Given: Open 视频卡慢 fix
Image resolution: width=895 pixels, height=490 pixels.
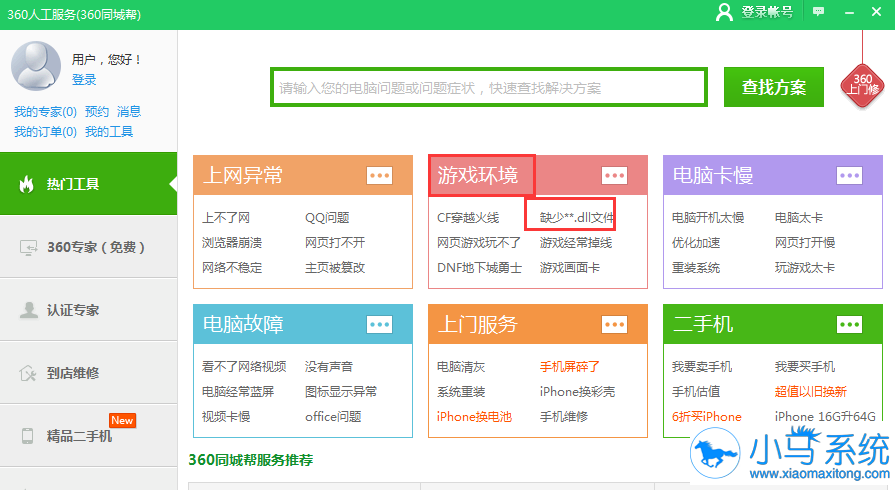Looking at the screenshot, I should tap(226, 417).
